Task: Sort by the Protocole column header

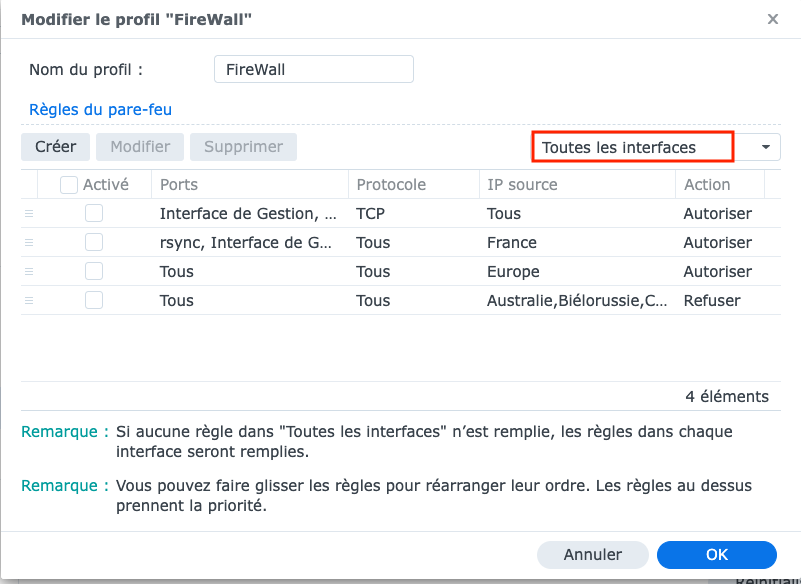Action: (414, 184)
